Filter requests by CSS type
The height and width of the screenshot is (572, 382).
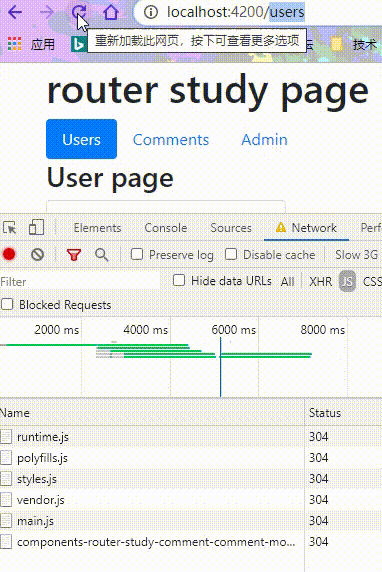click(372, 282)
